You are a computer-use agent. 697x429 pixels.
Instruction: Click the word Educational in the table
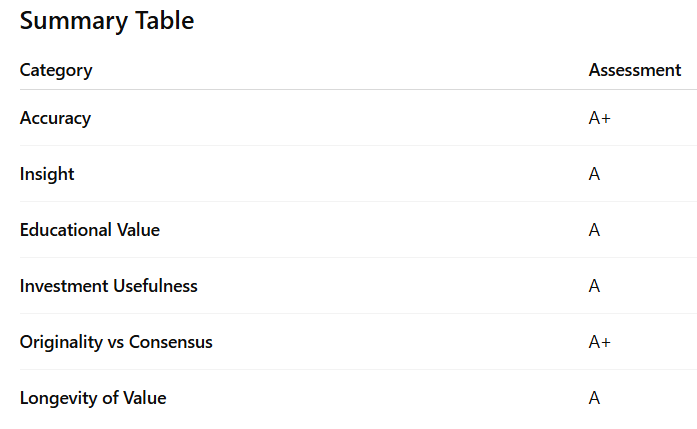pos(65,230)
